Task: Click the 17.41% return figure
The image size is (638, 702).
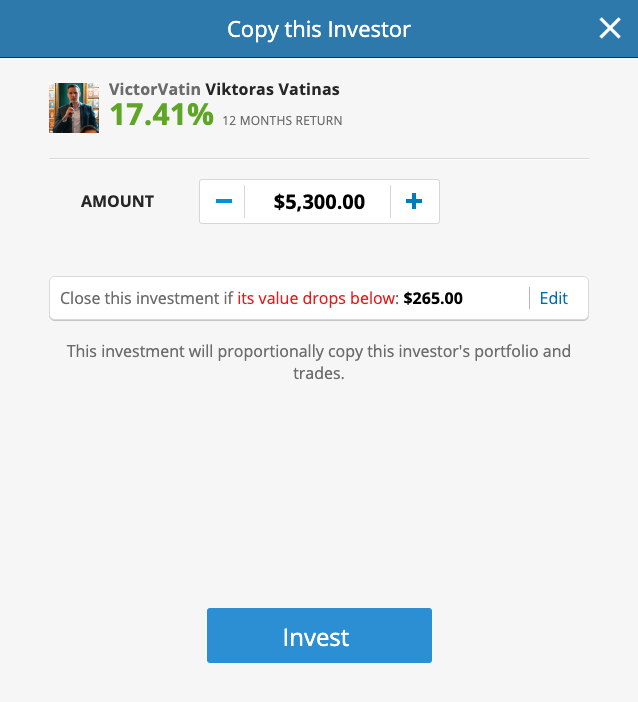Action: click(x=161, y=115)
